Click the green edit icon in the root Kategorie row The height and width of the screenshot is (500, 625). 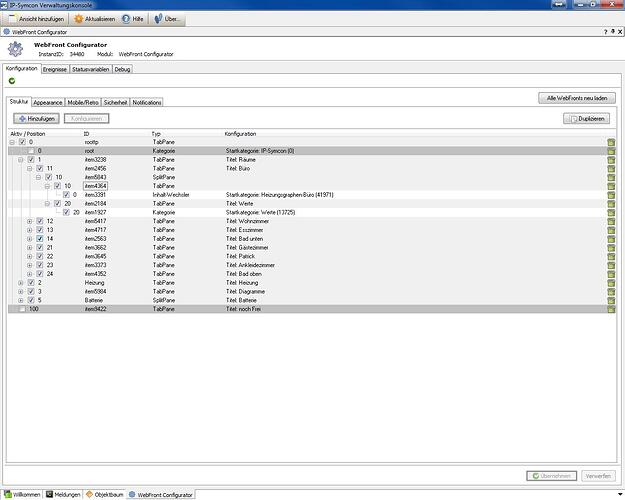pyautogui.click(x=611, y=151)
